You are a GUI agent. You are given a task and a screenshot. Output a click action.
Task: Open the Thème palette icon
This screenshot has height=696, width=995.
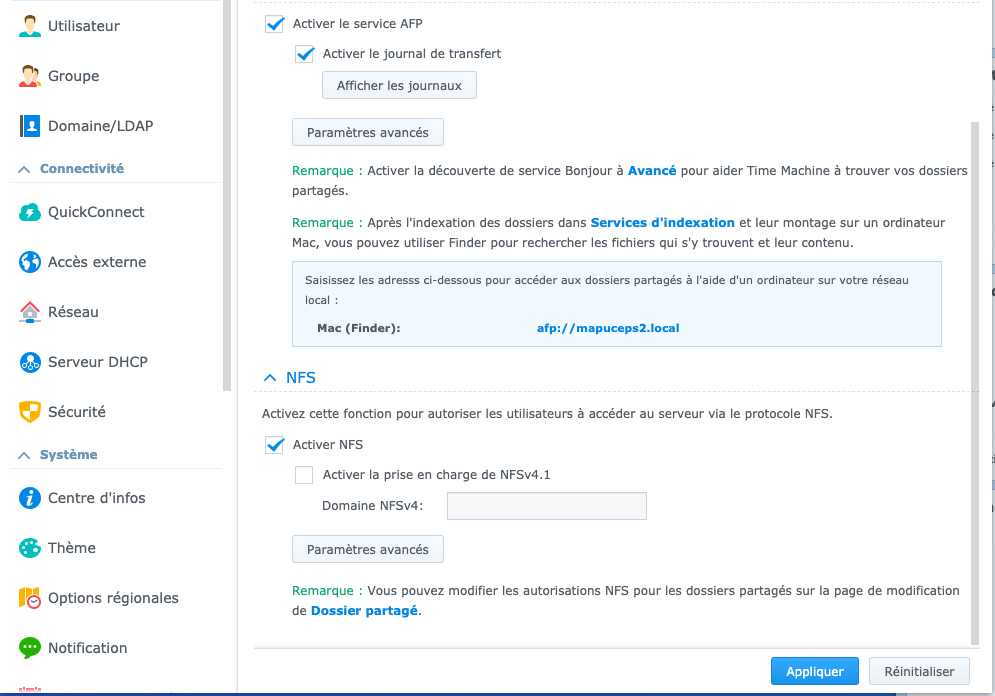29,548
